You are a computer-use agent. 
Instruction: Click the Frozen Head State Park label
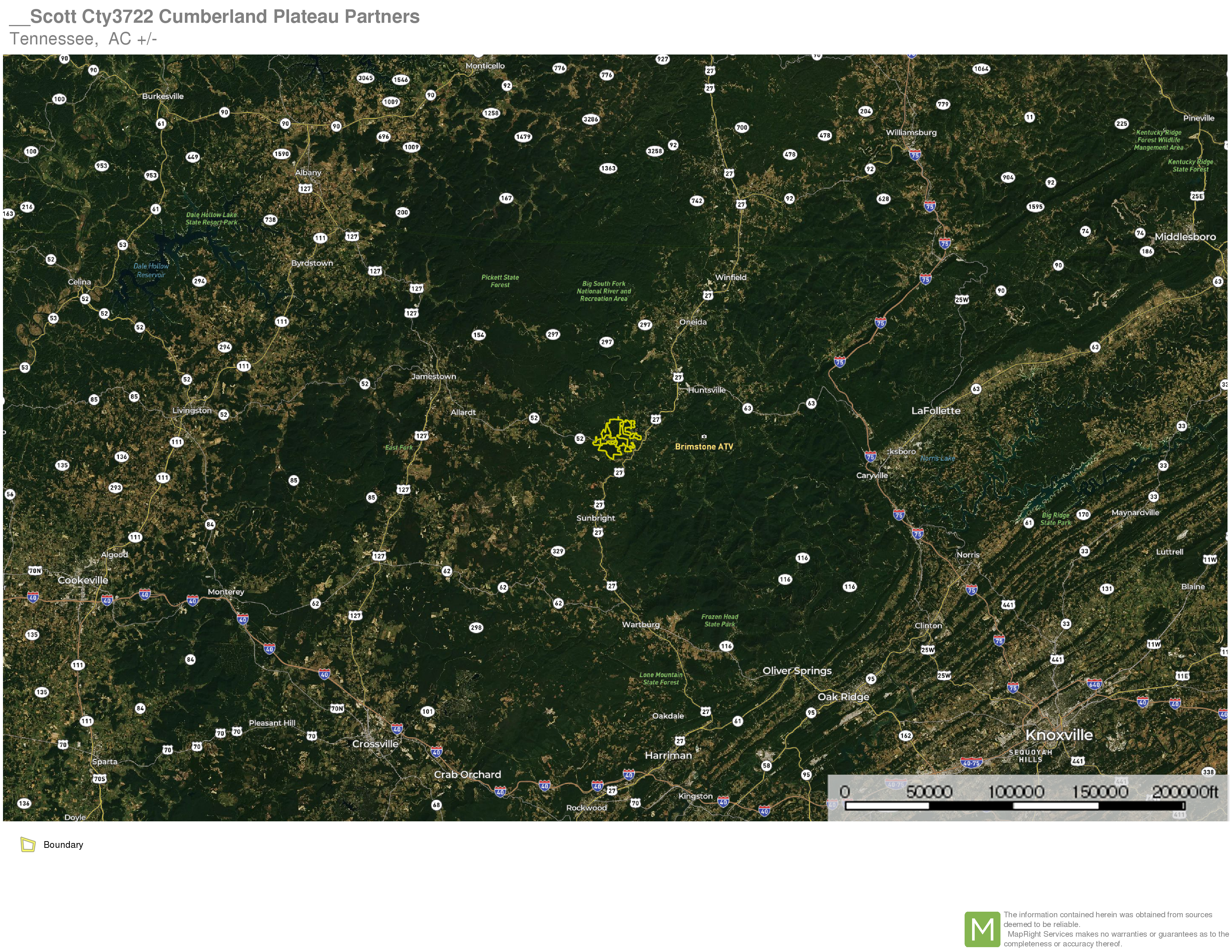(x=720, y=620)
